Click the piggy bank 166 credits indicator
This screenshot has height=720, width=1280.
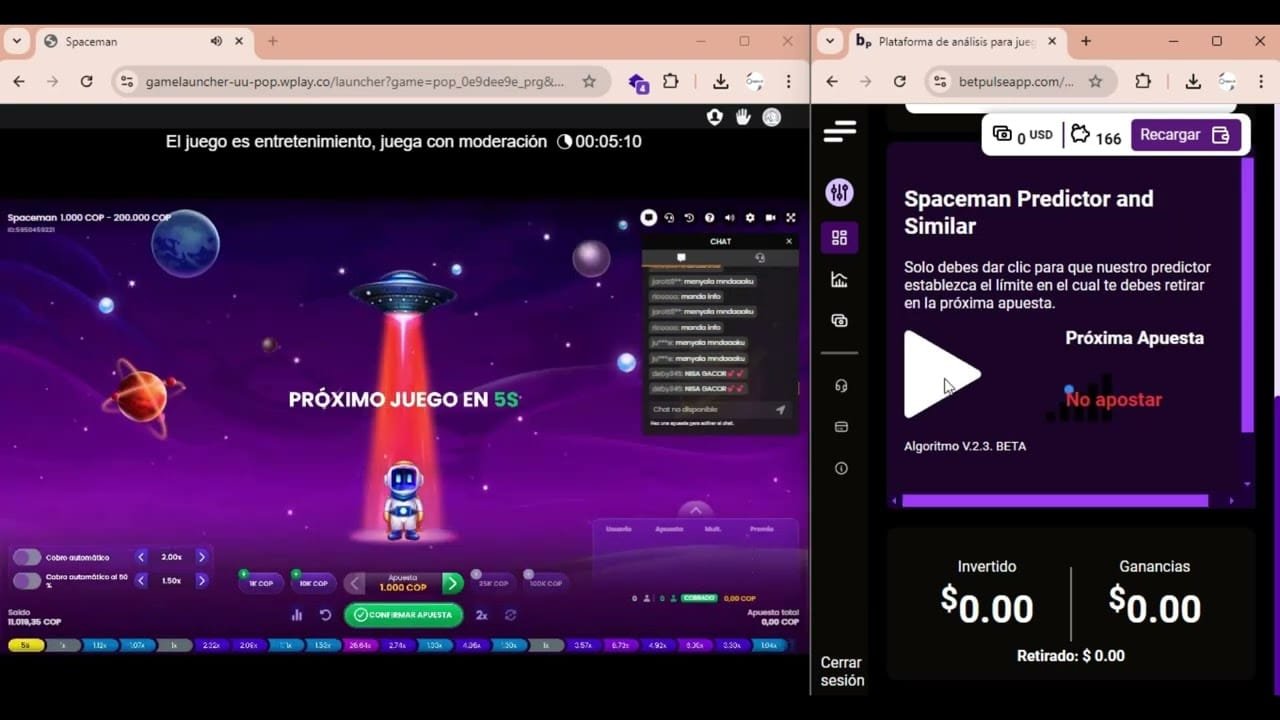(x=1095, y=136)
